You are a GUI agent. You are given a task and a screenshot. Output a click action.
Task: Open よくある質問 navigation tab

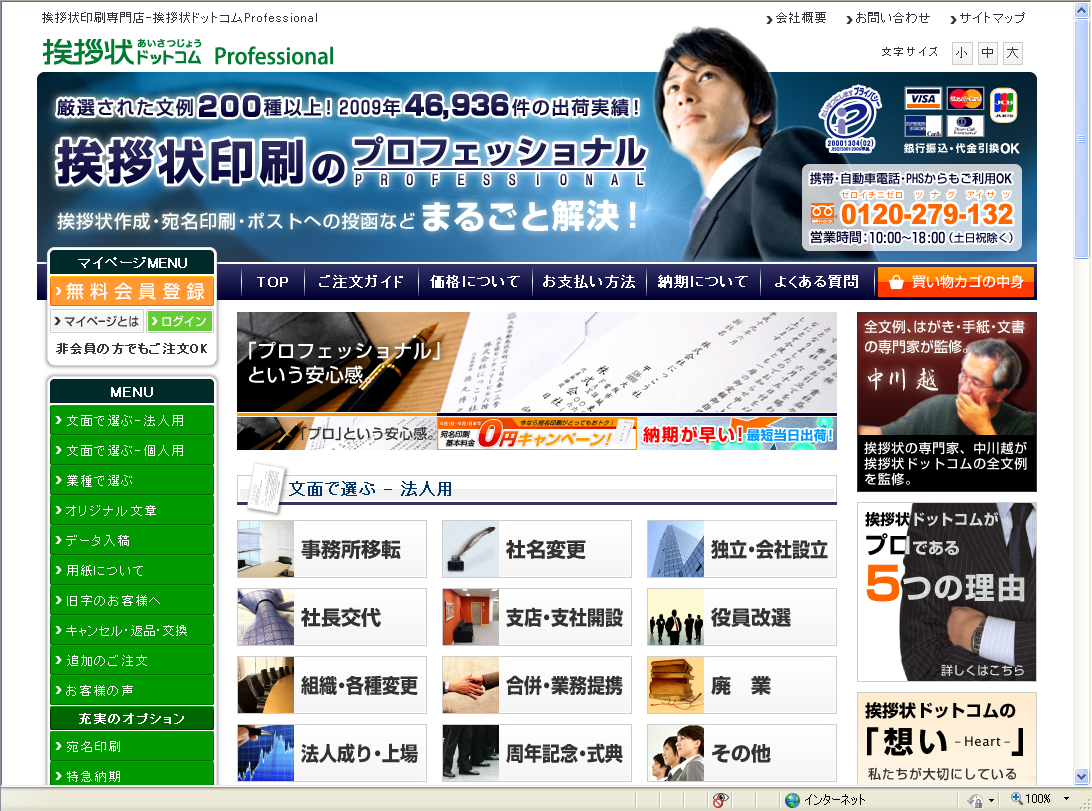[817, 282]
